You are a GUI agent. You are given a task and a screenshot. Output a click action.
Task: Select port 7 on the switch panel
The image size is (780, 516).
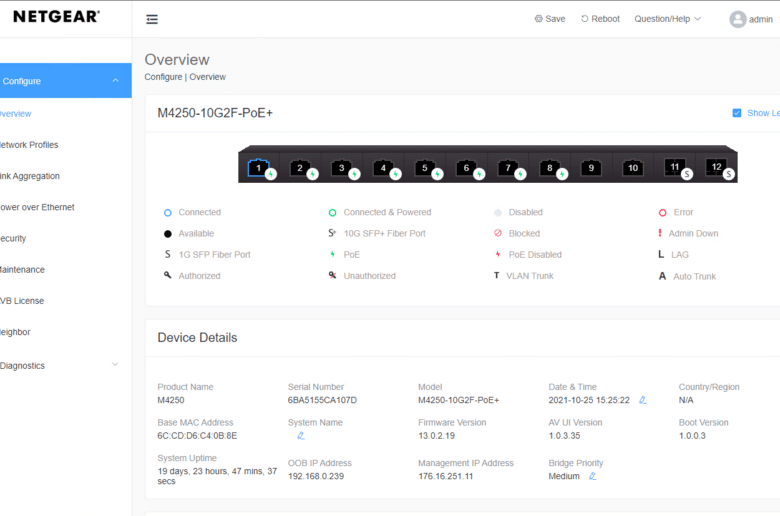(x=508, y=168)
